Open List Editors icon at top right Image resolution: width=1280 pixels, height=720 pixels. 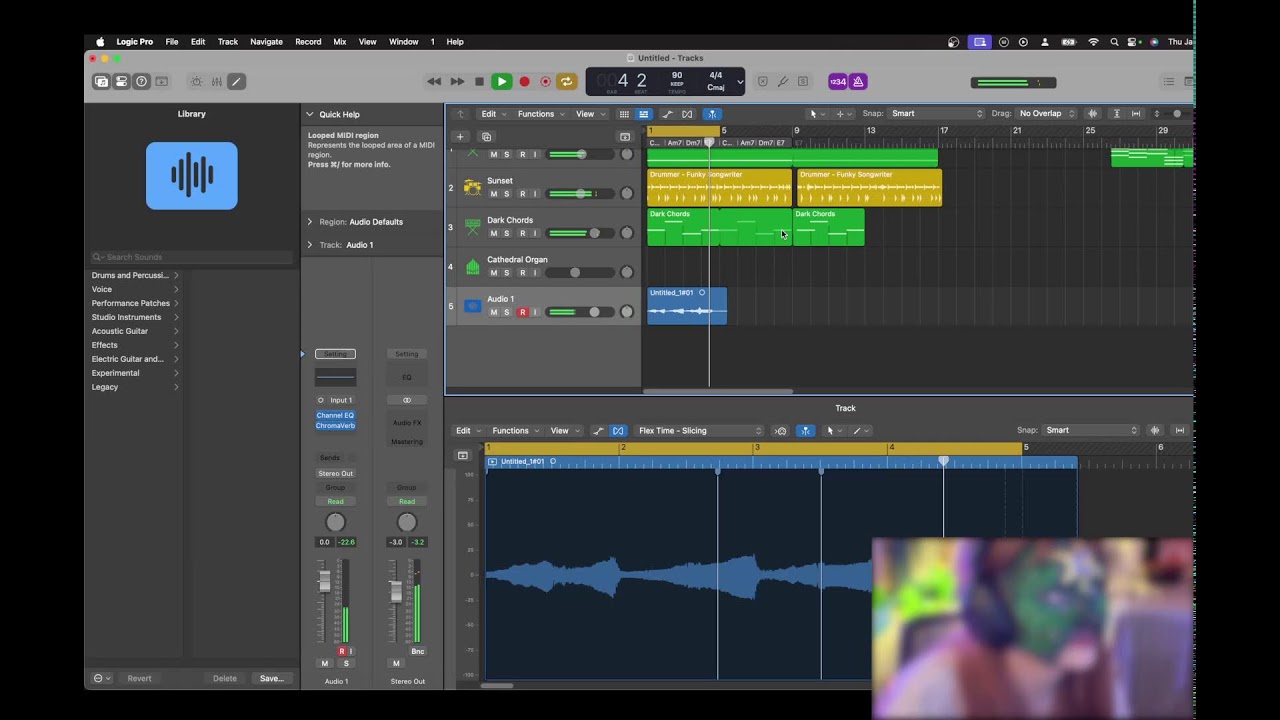click(1168, 82)
